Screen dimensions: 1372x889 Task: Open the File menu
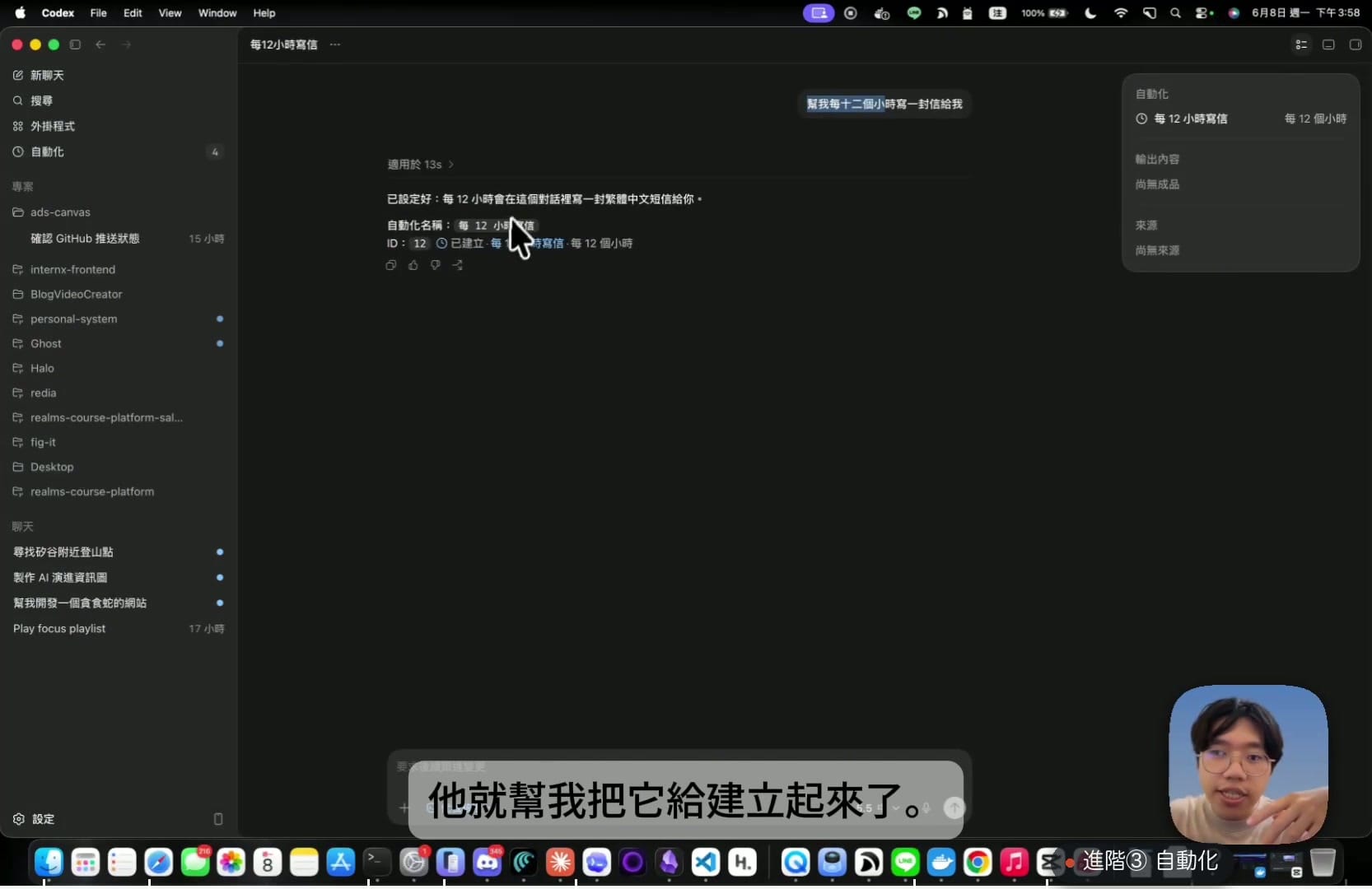[98, 13]
